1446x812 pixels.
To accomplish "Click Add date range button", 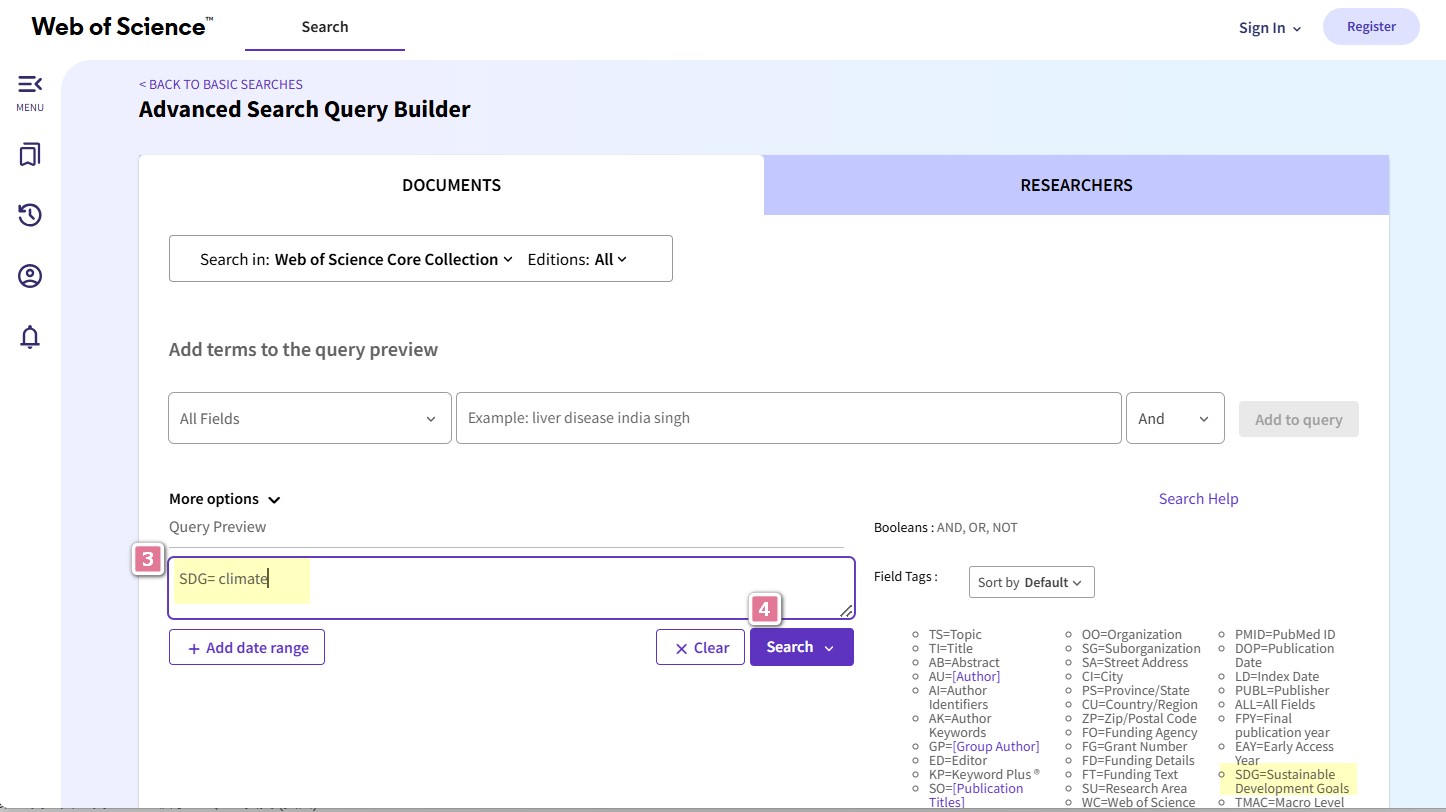I will (x=247, y=647).
